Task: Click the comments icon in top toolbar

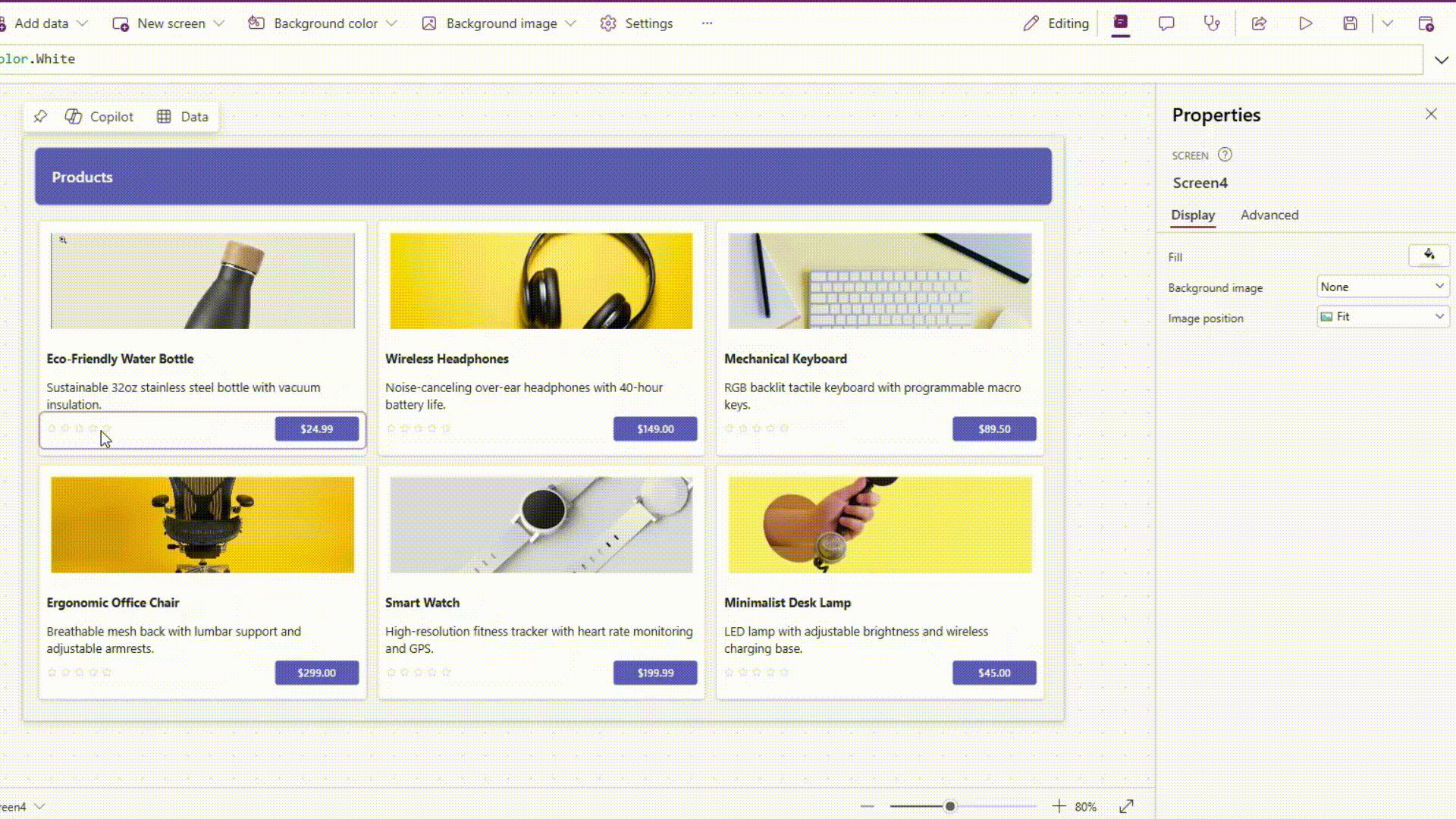Action: (x=1166, y=24)
